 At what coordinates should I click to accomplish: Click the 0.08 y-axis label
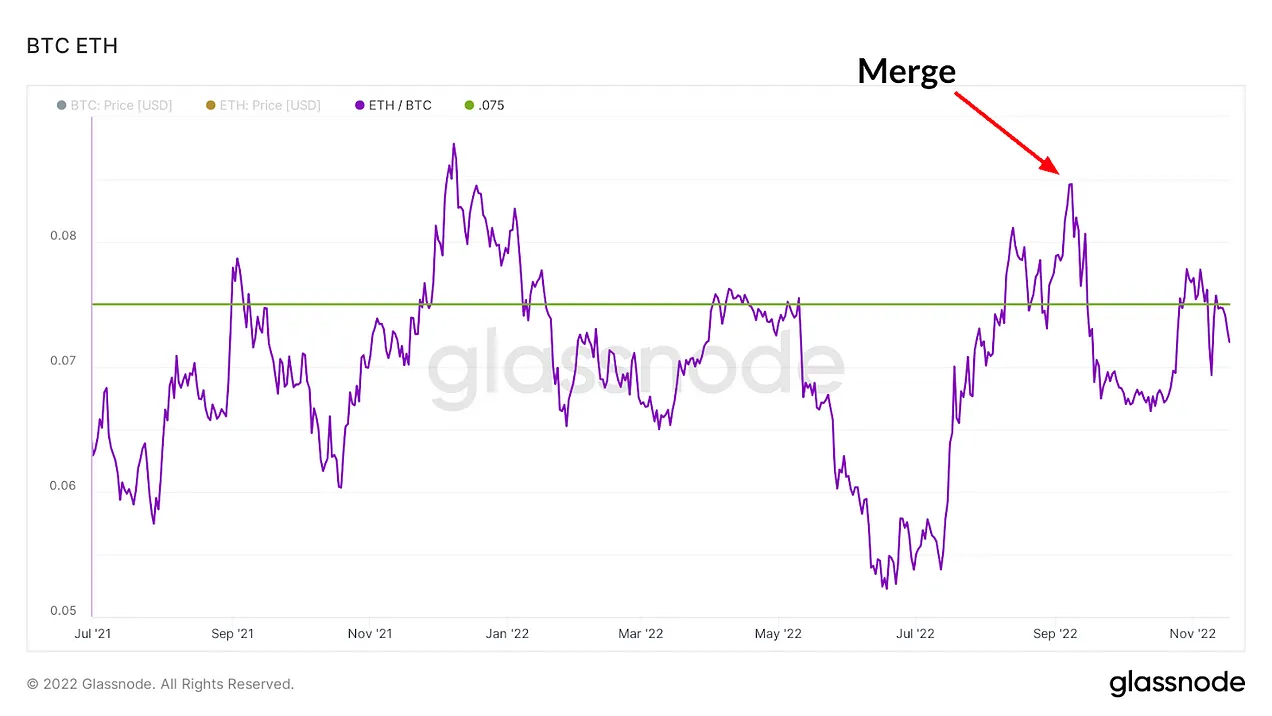click(x=64, y=237)
